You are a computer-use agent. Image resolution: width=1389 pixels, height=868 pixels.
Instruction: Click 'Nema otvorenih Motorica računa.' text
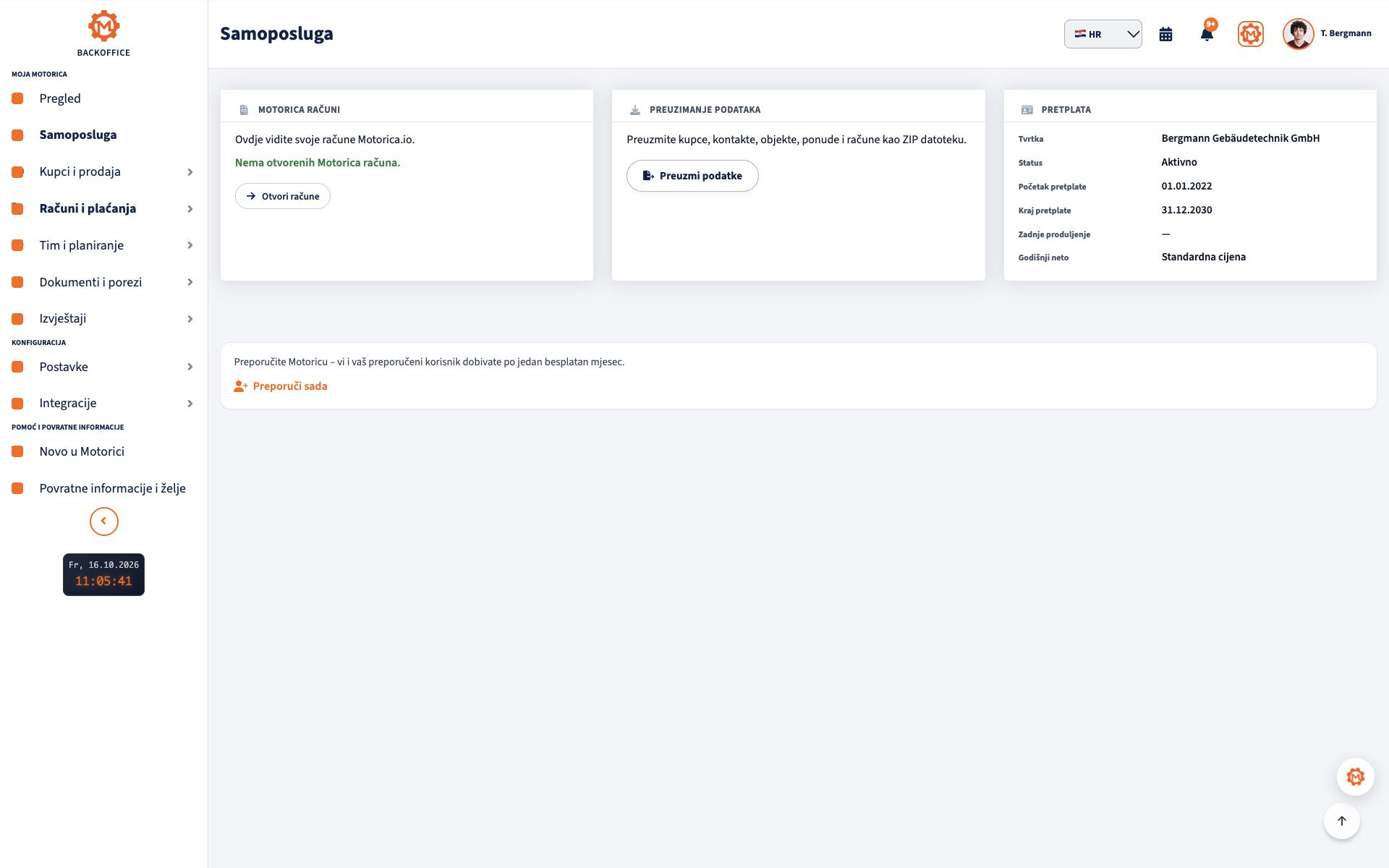[x=318, y=163]
